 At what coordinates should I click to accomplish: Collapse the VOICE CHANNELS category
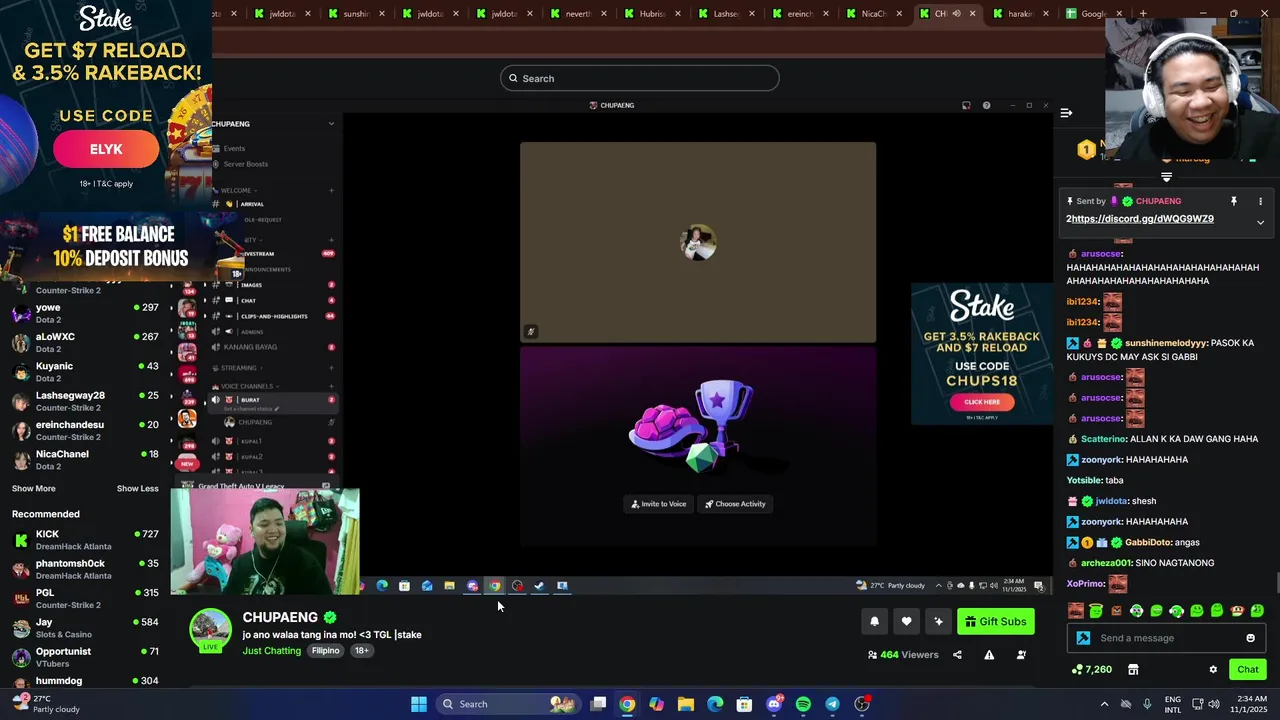pos(247,386)
